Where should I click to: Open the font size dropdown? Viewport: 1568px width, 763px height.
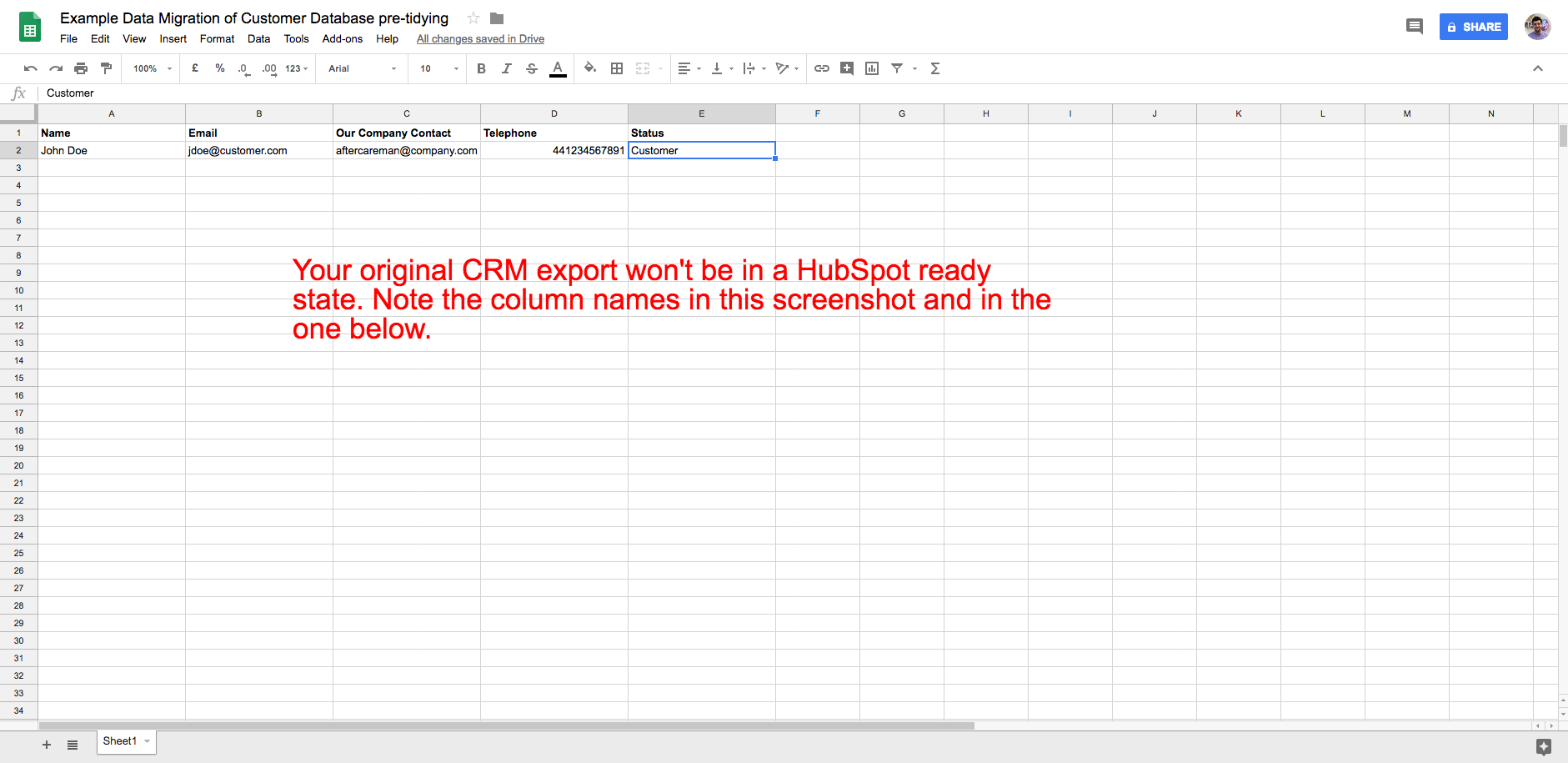tap(438, 68)
